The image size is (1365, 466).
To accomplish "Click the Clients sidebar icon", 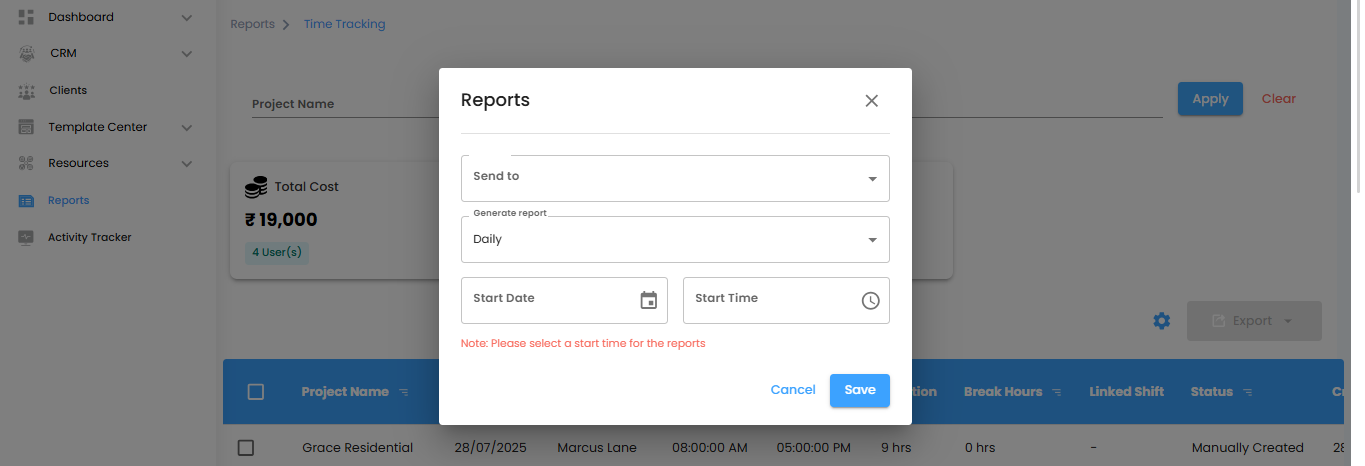I will pyautogui.click(x=27, y=90).
